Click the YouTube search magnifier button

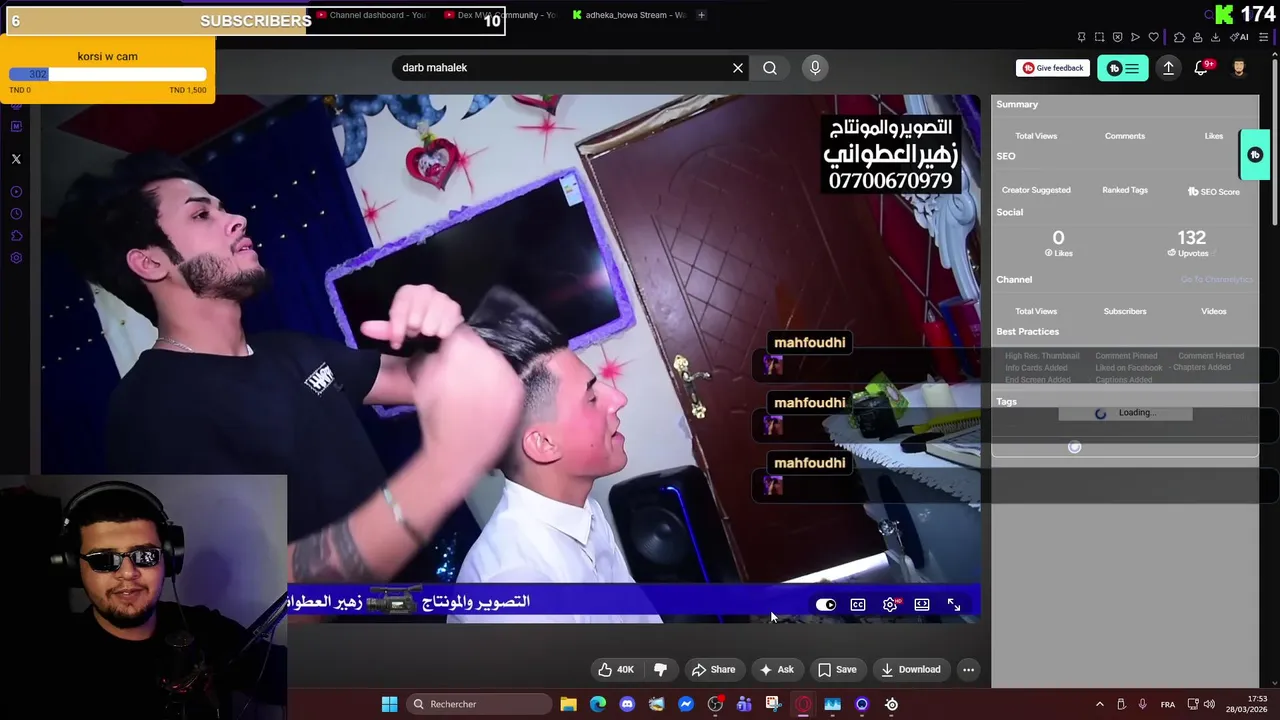[770, 68]
